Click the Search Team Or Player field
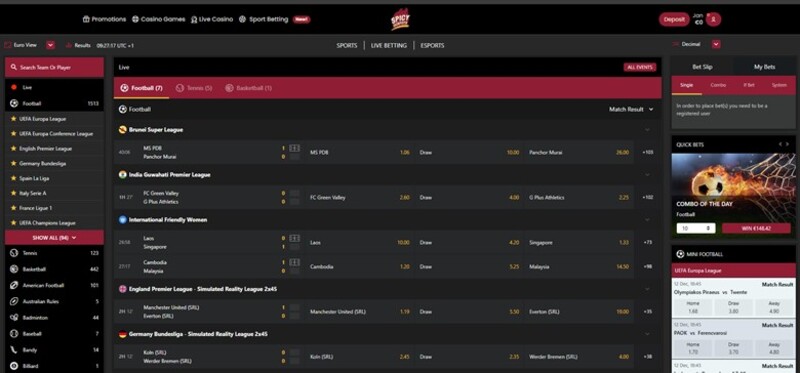 pyautogui.click(x=54, y=67)
